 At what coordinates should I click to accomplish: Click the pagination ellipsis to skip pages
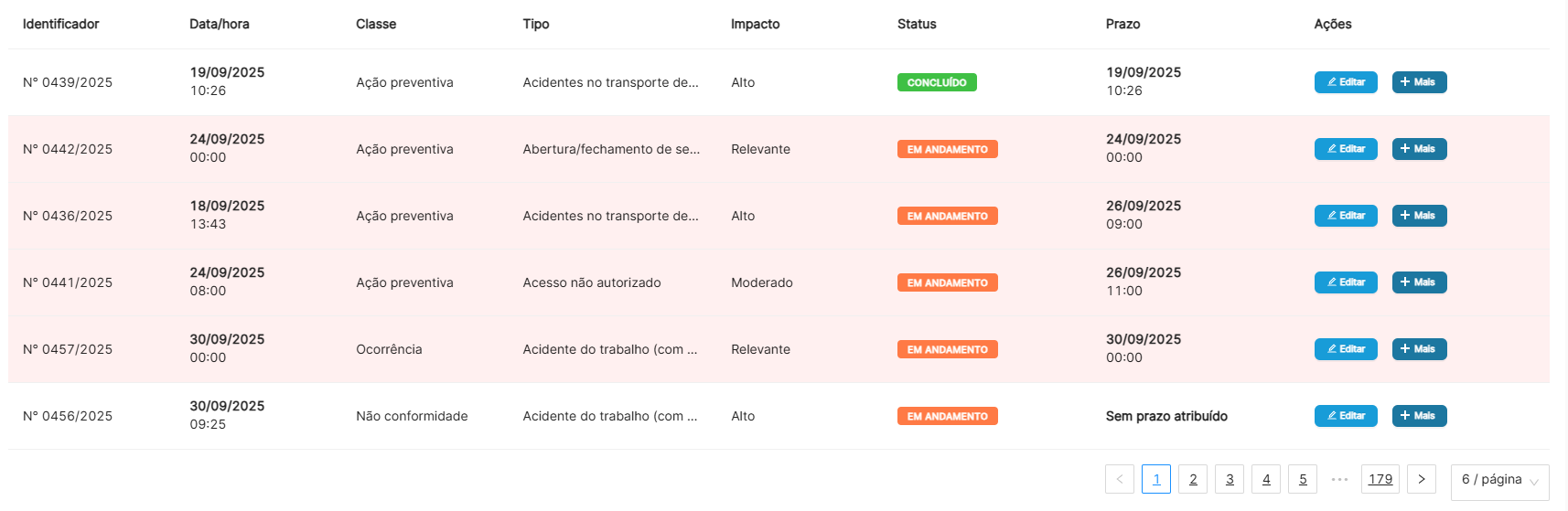[1339, 479]
